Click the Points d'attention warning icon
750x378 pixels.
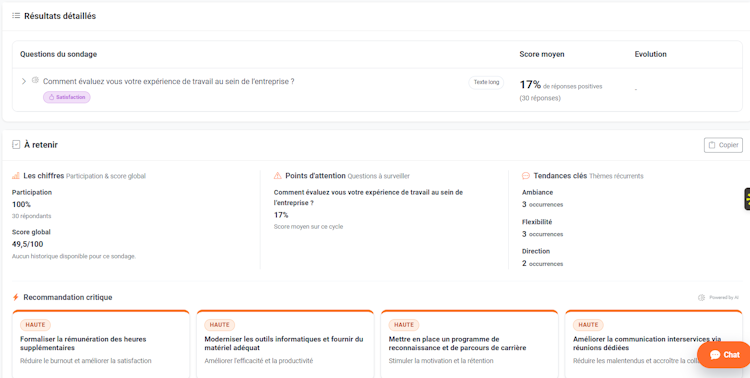[277, 176]
